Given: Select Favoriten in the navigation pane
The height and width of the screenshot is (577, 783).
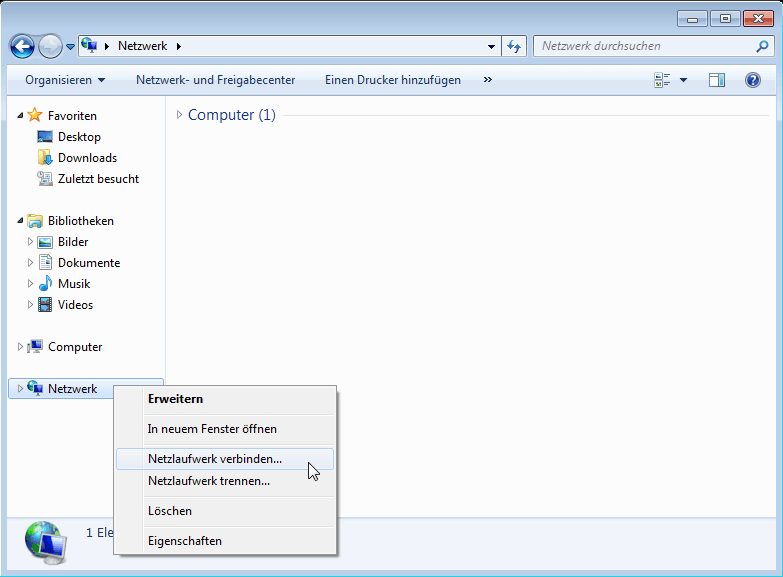Looking at the screenshot, I should pos(72,116).
